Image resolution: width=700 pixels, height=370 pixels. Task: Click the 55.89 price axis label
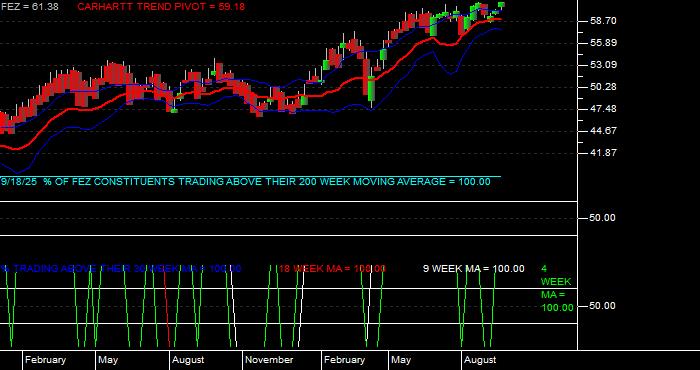603,43
